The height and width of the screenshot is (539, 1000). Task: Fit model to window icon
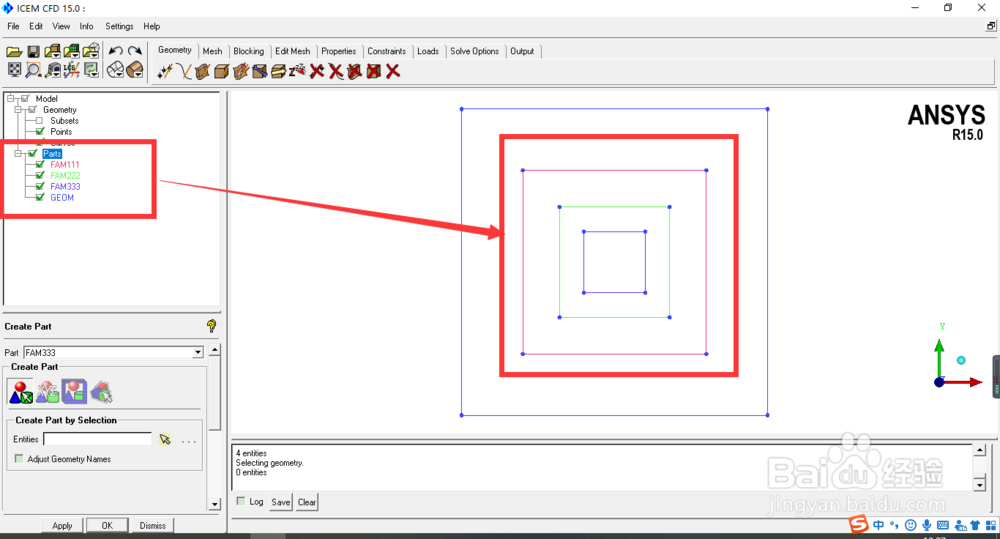tap(14, 70)
